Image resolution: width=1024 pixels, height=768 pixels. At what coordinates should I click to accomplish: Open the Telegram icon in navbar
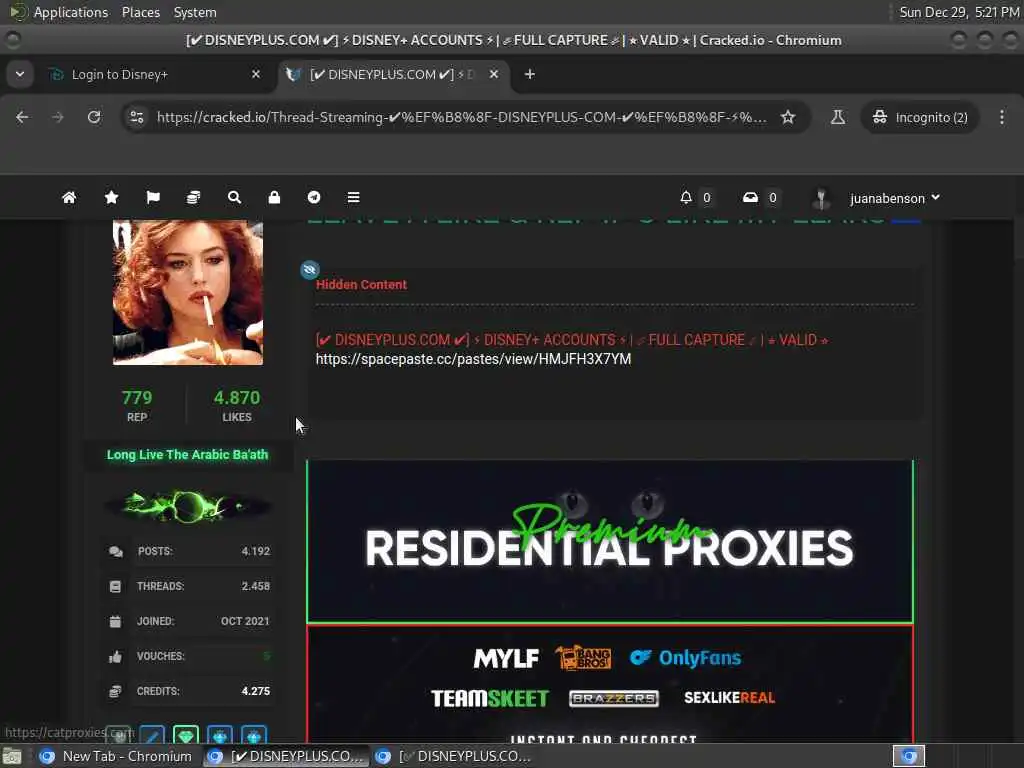(314, 197)
